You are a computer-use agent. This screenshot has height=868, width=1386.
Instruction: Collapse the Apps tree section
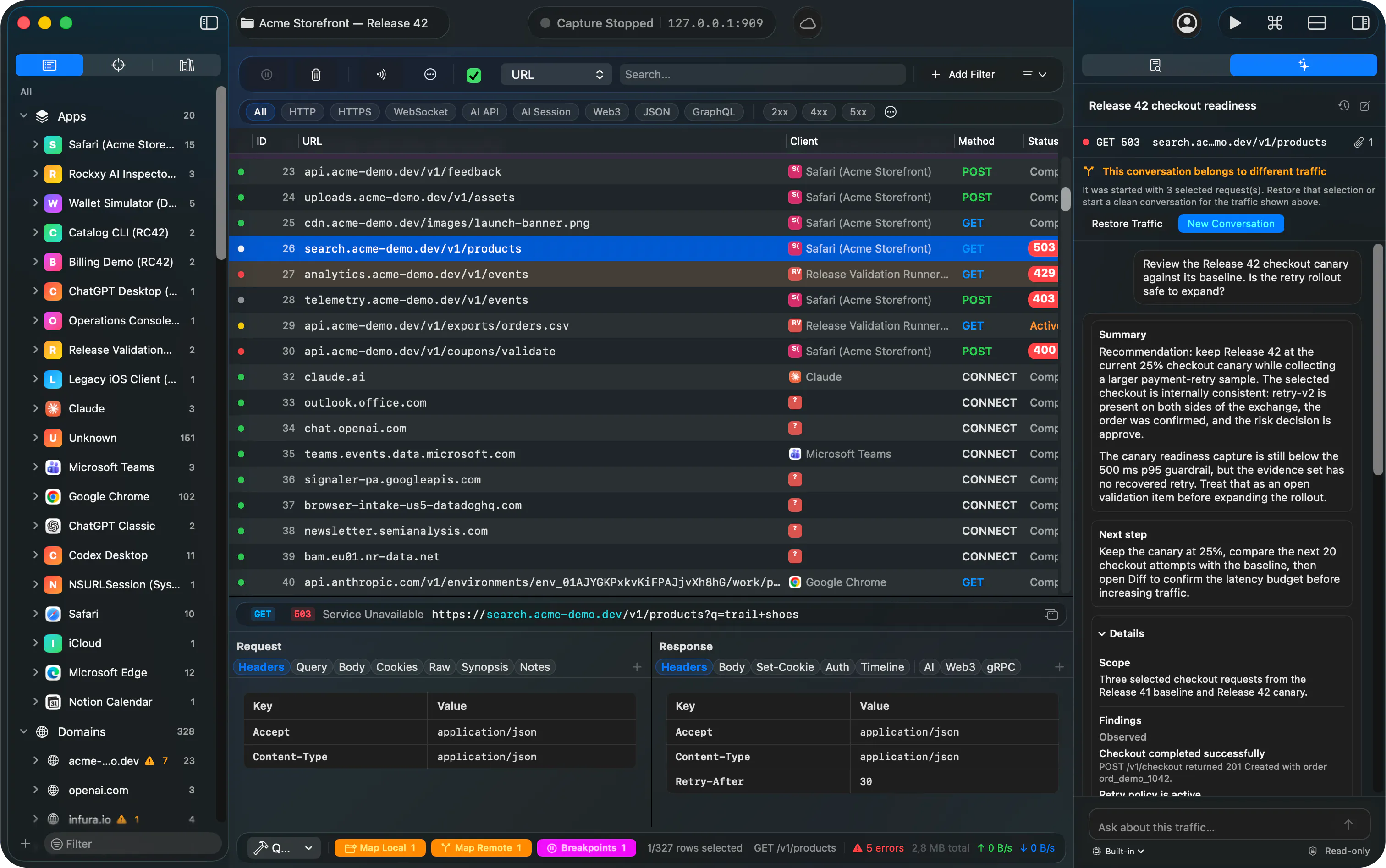point(23,115)
